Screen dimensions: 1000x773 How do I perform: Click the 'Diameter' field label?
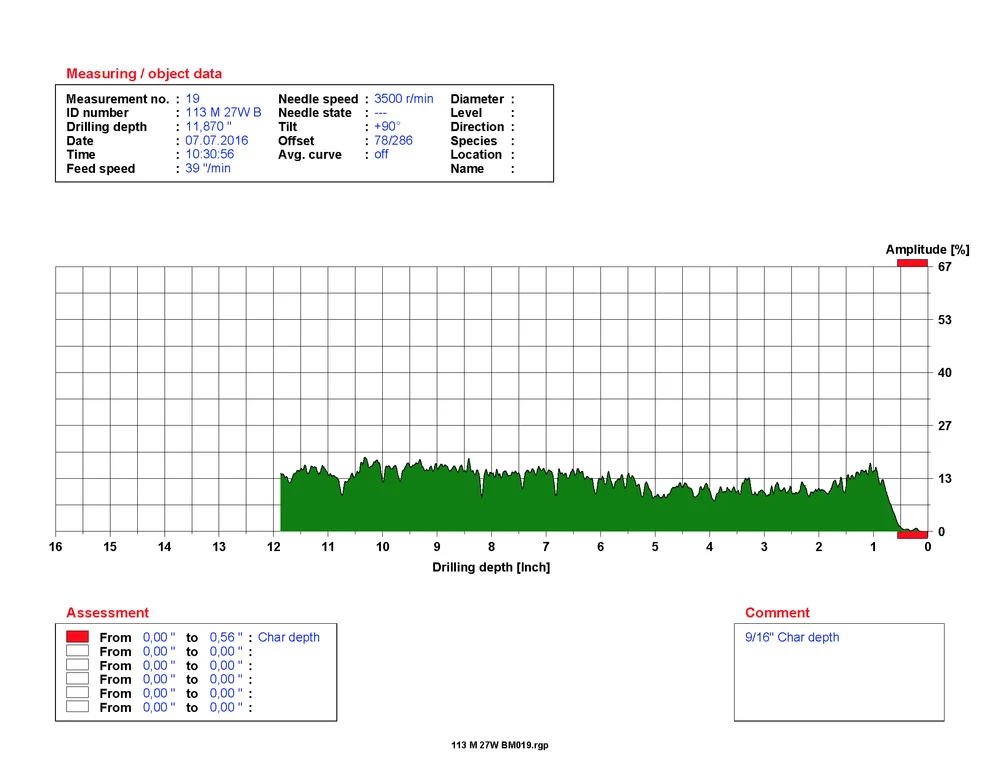coord(477,99)
